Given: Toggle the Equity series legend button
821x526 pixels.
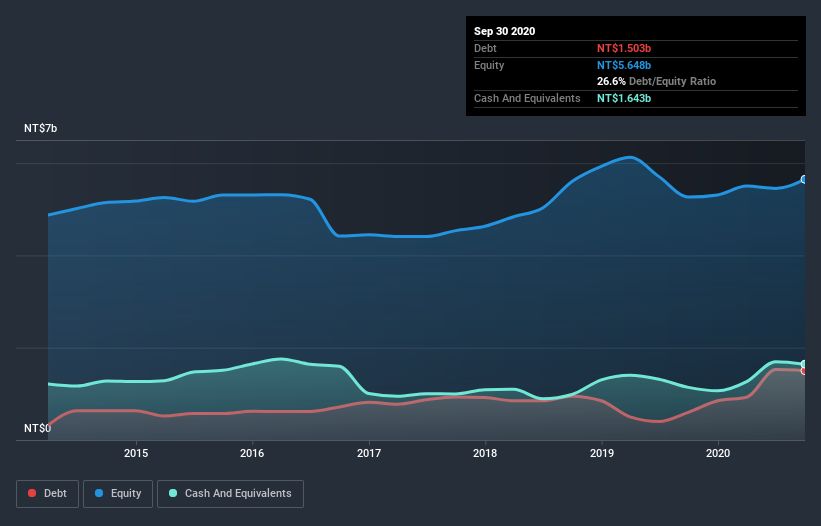Looking at the screenshot, I should click(x=118, y=494).
